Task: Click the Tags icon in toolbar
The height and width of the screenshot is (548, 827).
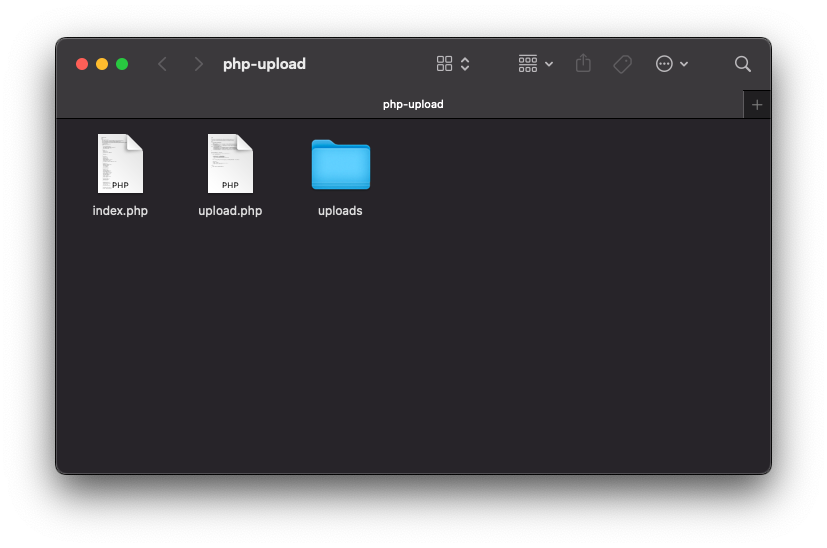Action: [x=622, y=64]
